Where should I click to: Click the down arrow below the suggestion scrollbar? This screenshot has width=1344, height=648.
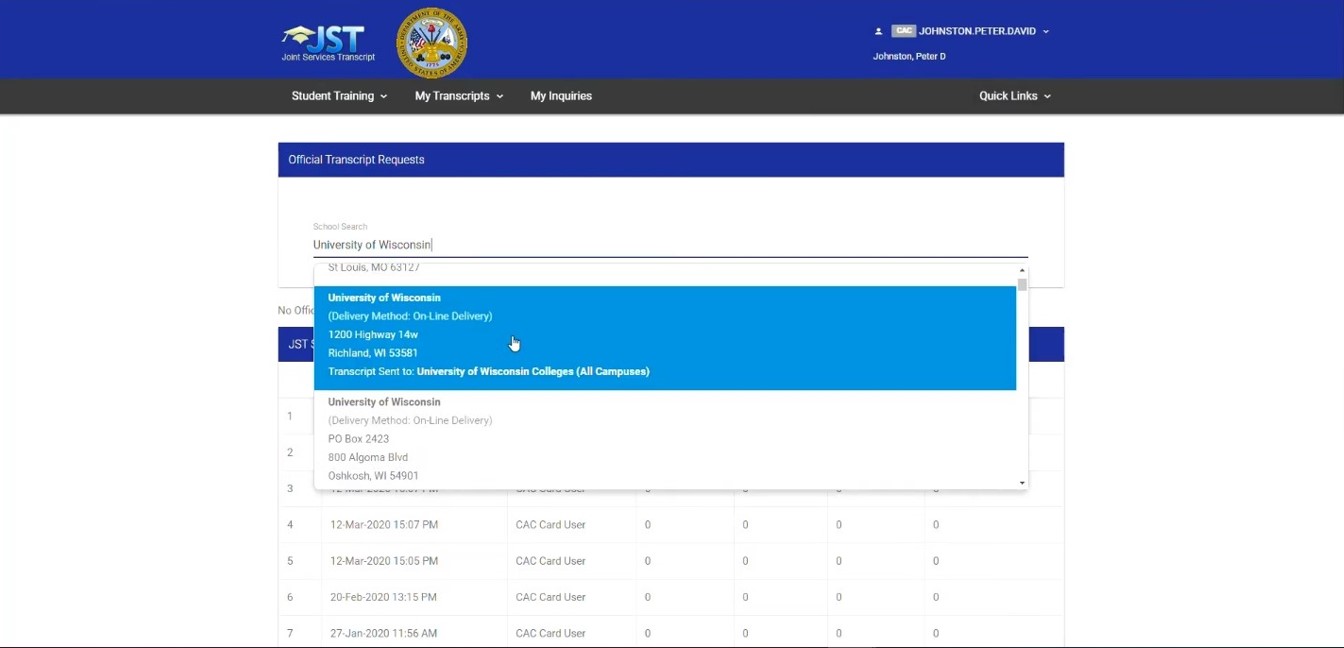pos(1022,481)
